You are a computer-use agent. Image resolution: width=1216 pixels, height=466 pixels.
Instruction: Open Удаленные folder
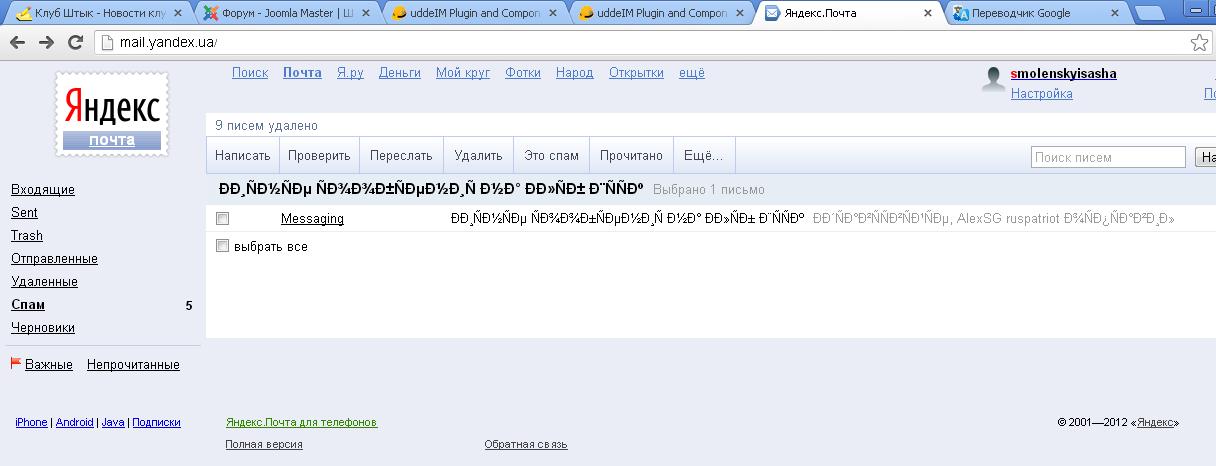(44, 282)
